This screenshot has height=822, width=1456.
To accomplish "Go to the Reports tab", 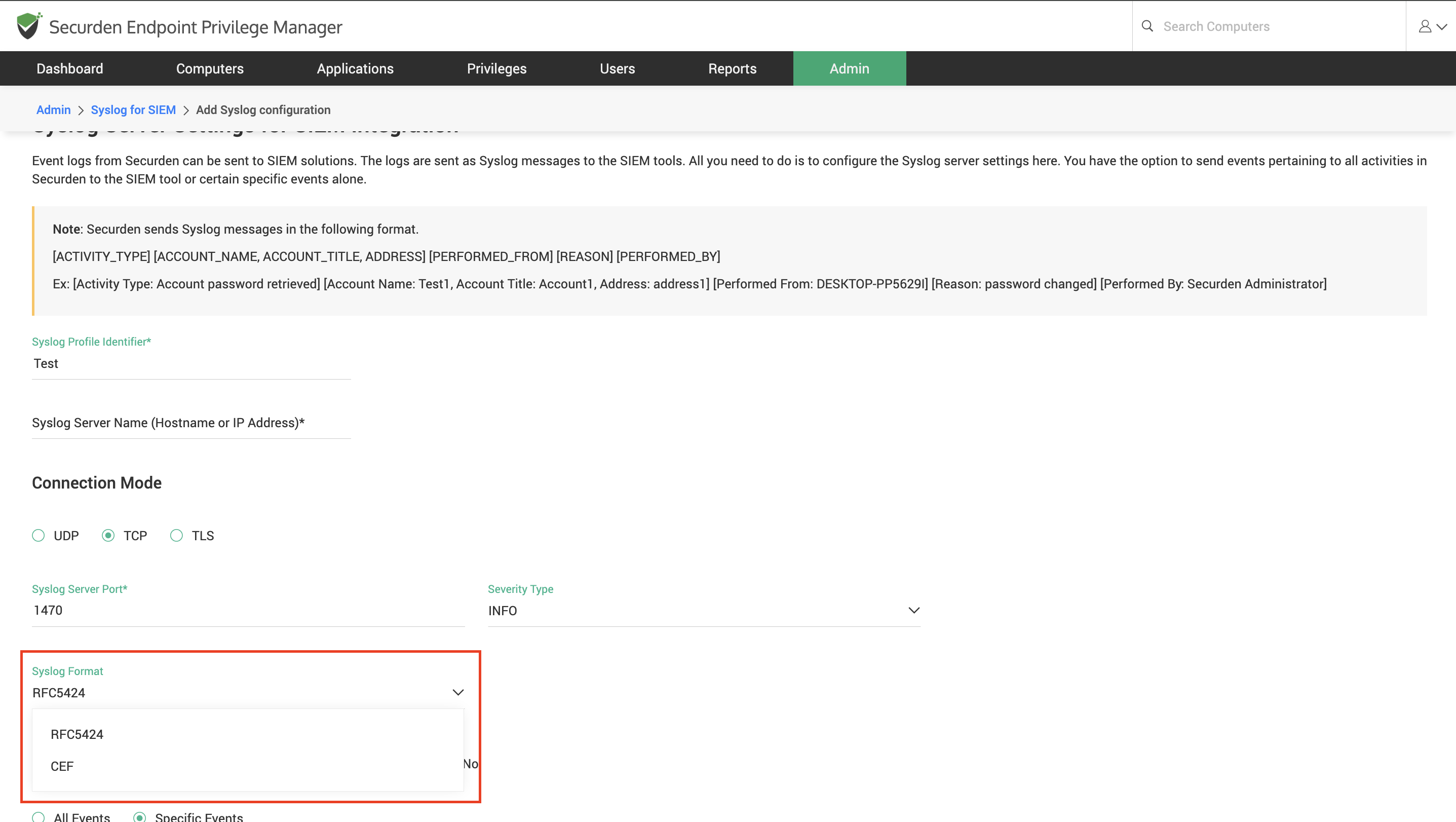I will tap(732, 68).
